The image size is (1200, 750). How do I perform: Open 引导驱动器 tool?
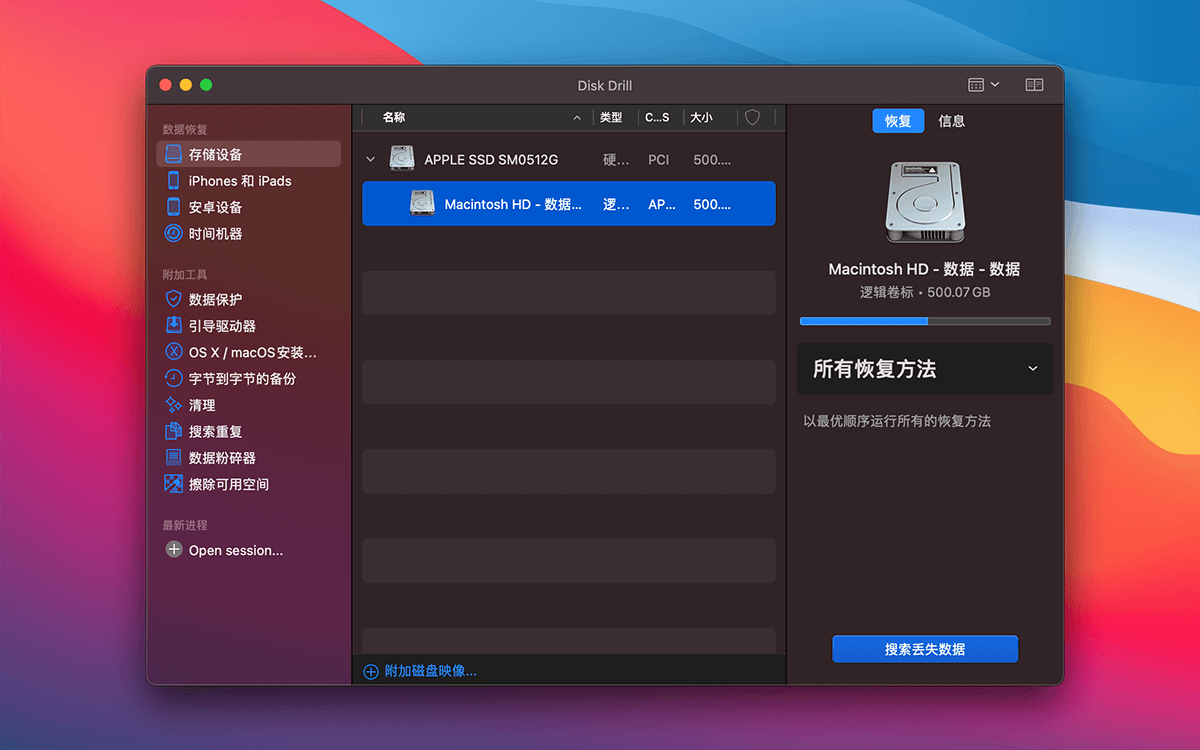(249, 326)
